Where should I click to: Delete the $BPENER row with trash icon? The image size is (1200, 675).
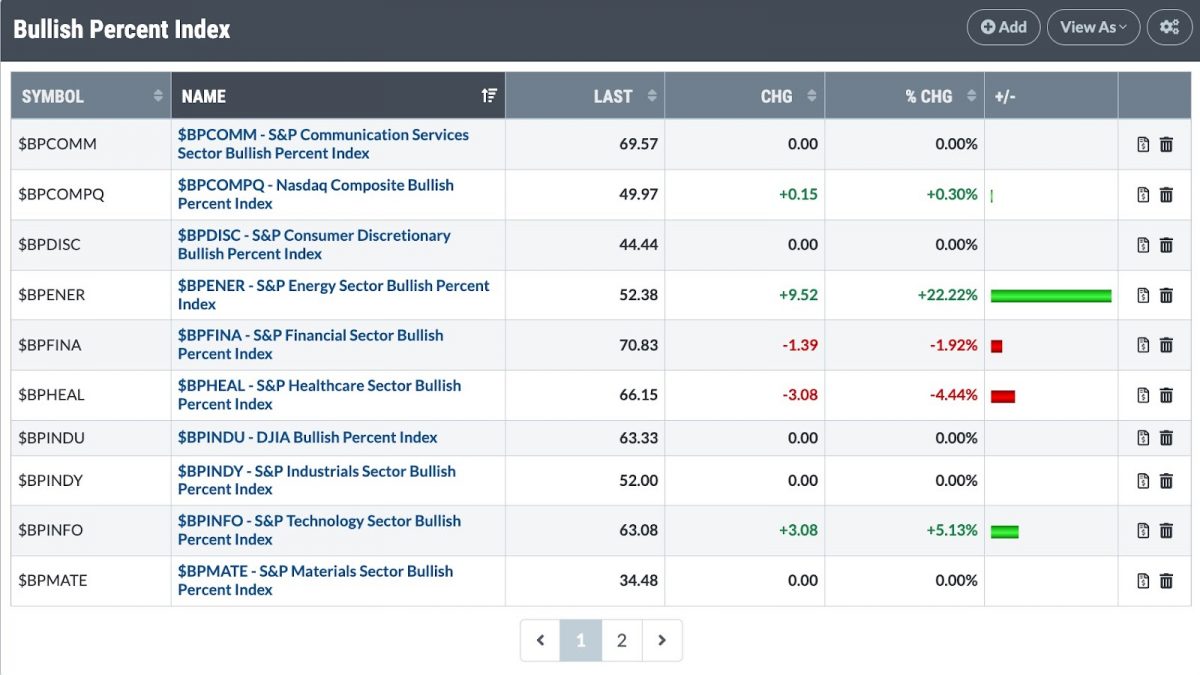[1166, 295]
